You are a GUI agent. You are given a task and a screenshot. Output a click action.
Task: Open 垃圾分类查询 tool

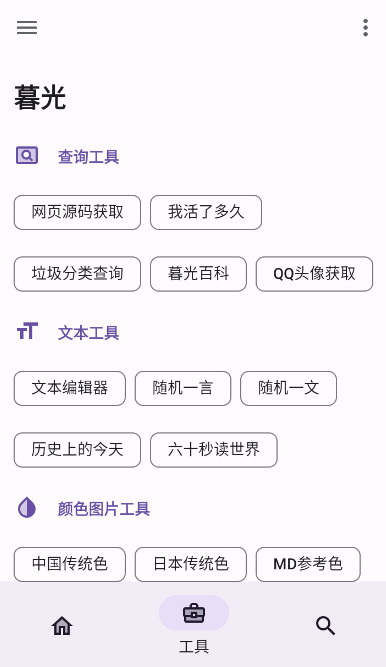click(x=77, y=274)
